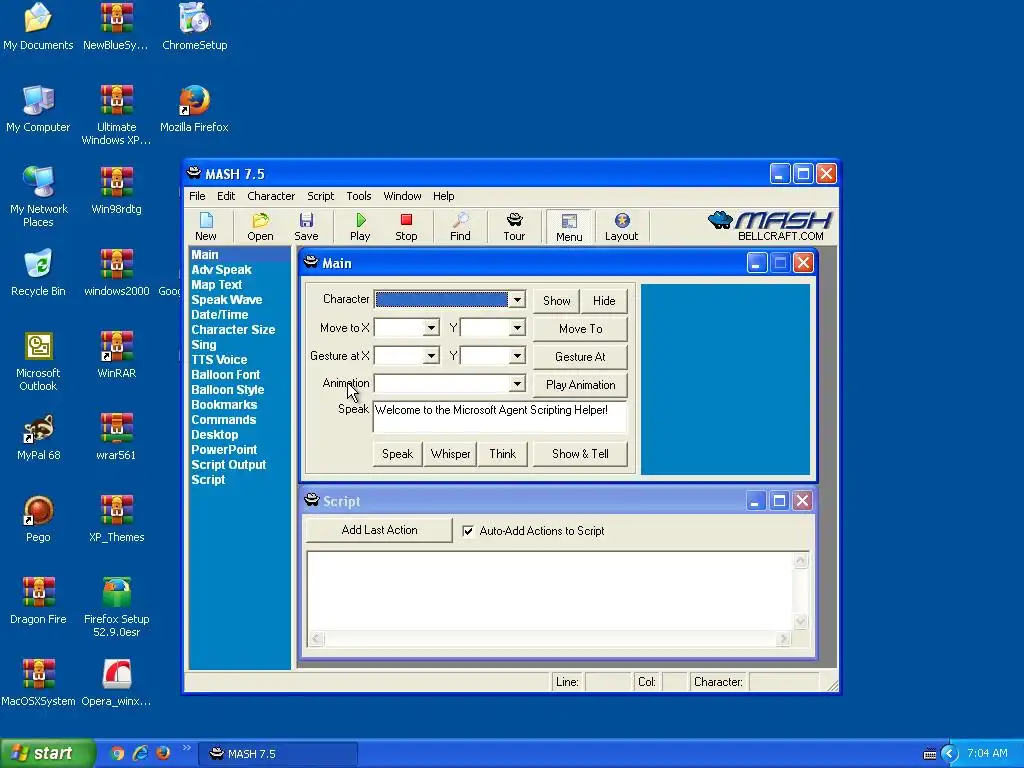Click the Layout toolbar icon
Viewport: 1024px width, 768px height.
621,227
